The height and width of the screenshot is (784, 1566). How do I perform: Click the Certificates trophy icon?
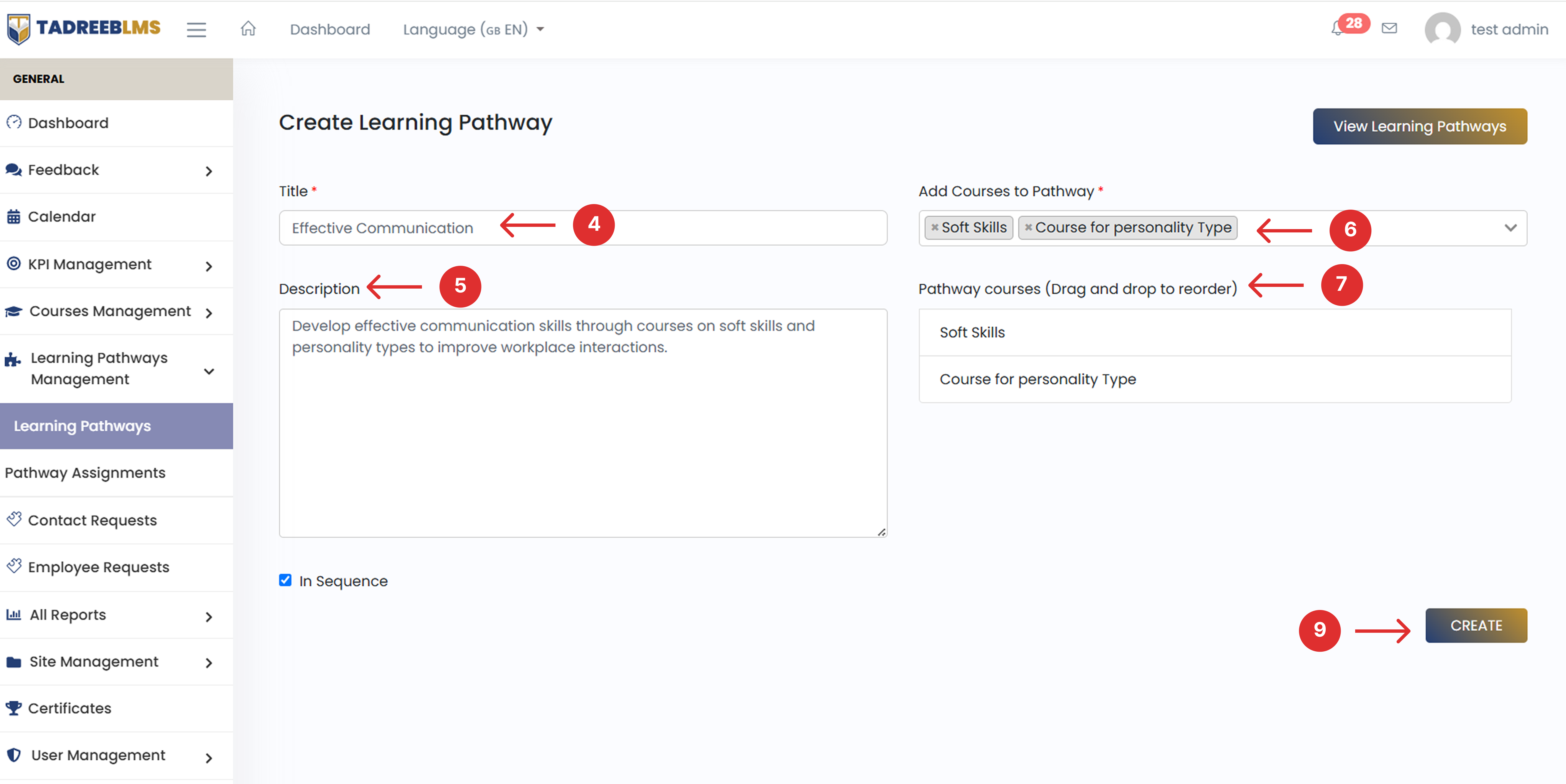coord(14,708)
